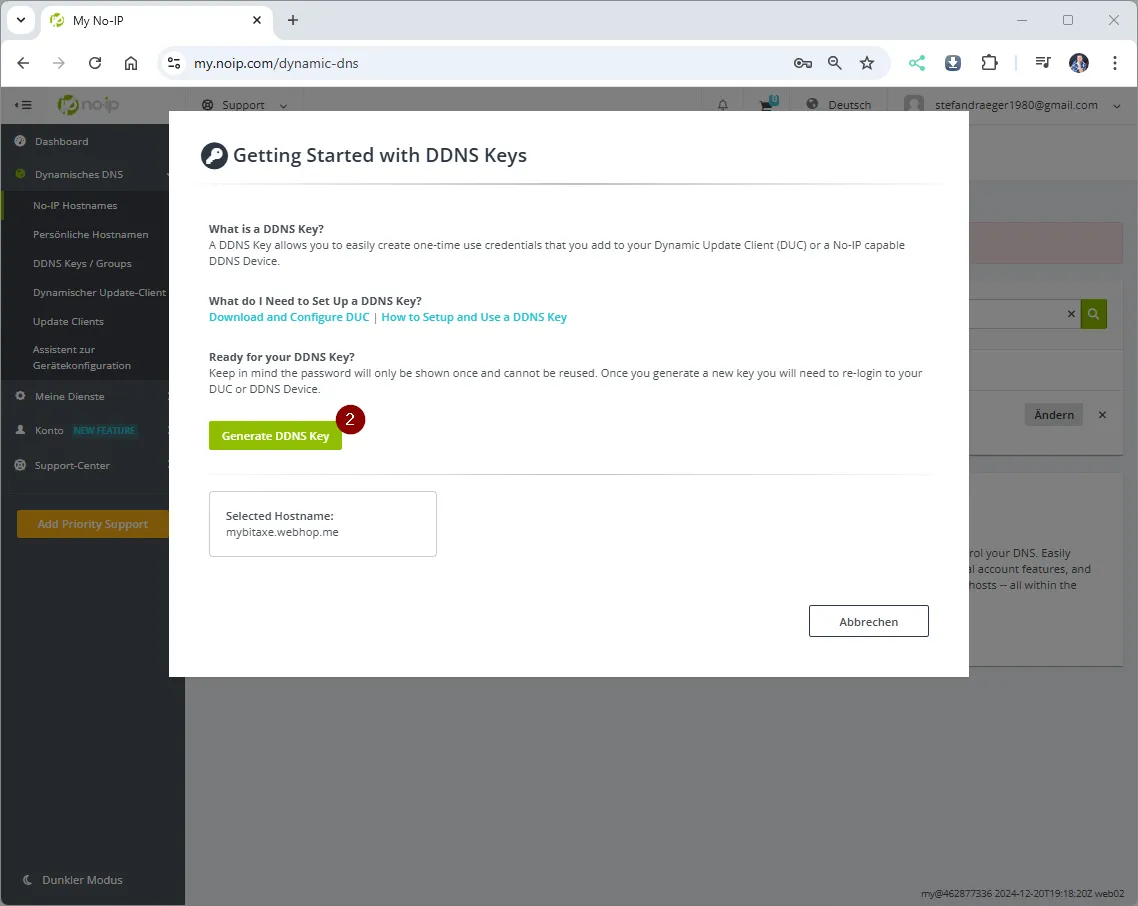Click the zoom magnifier icon in address bar
The height and width of the screenshot is (906, 1138).
click(835, 63)
